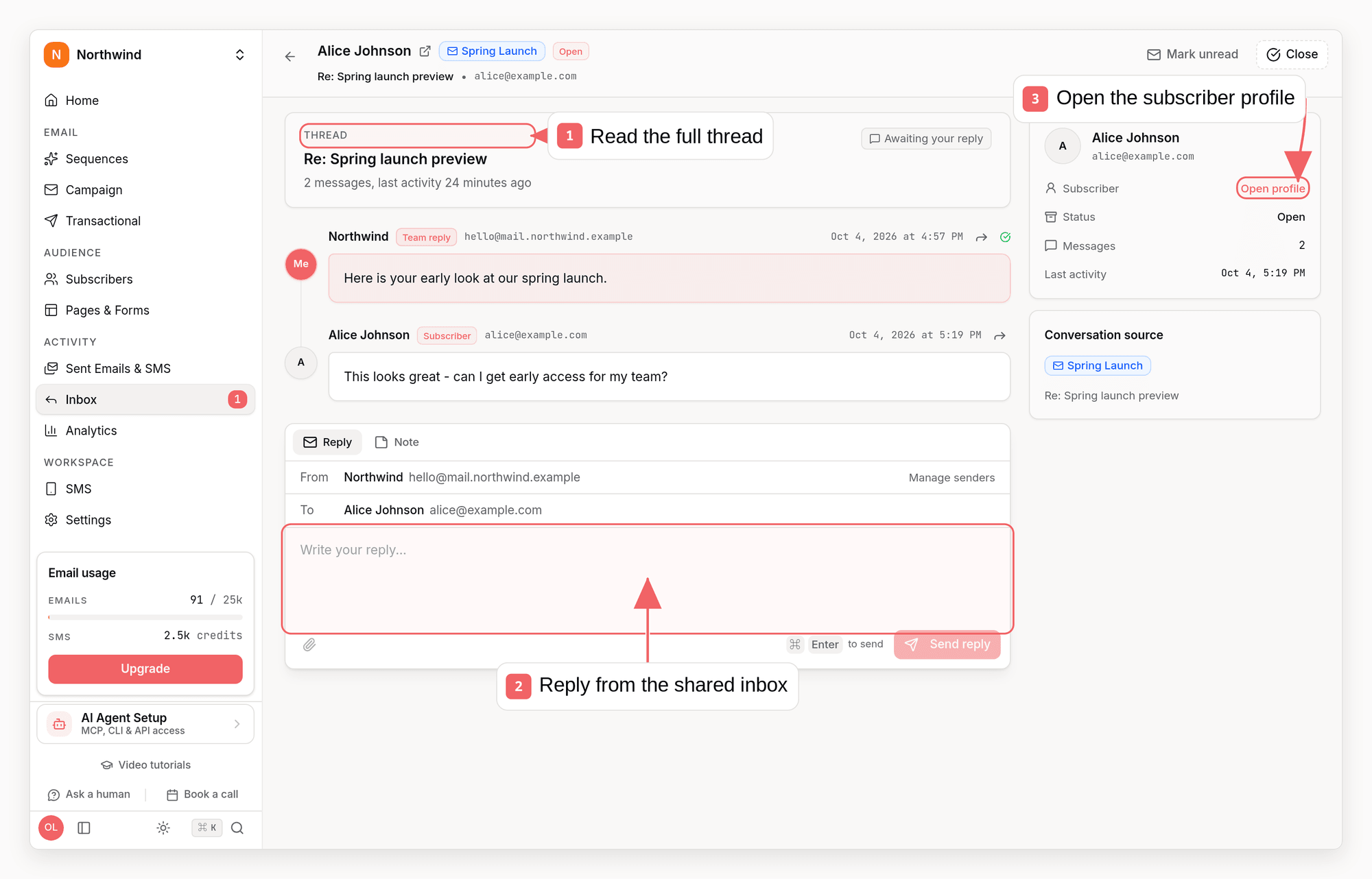Viewport: 1372px width, 879px height.
Task: Click the Northwind N logo
Action: tap(56, 55)
